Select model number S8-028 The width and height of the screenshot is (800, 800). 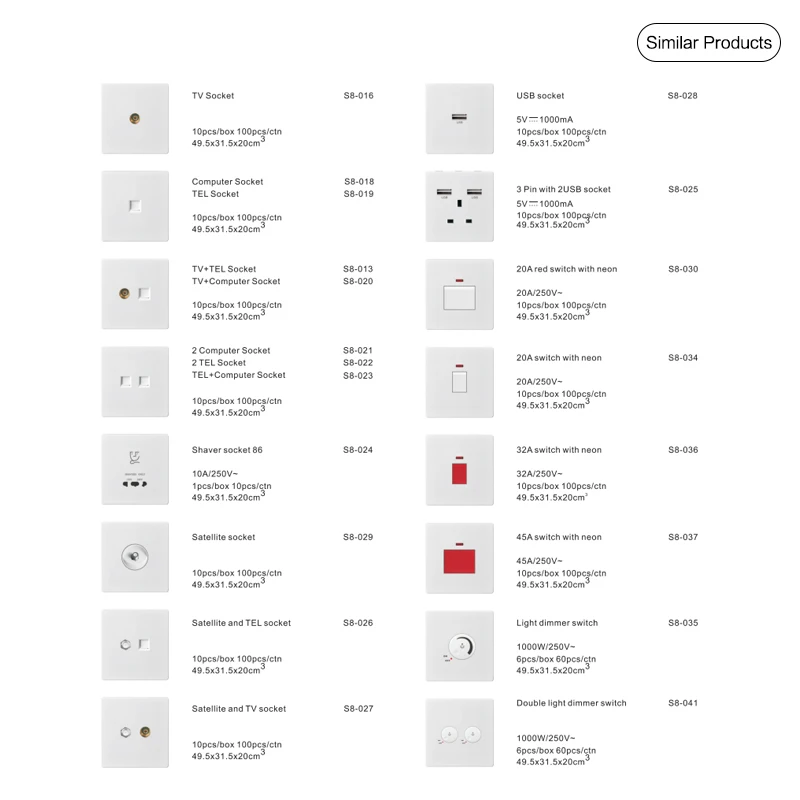683,96
